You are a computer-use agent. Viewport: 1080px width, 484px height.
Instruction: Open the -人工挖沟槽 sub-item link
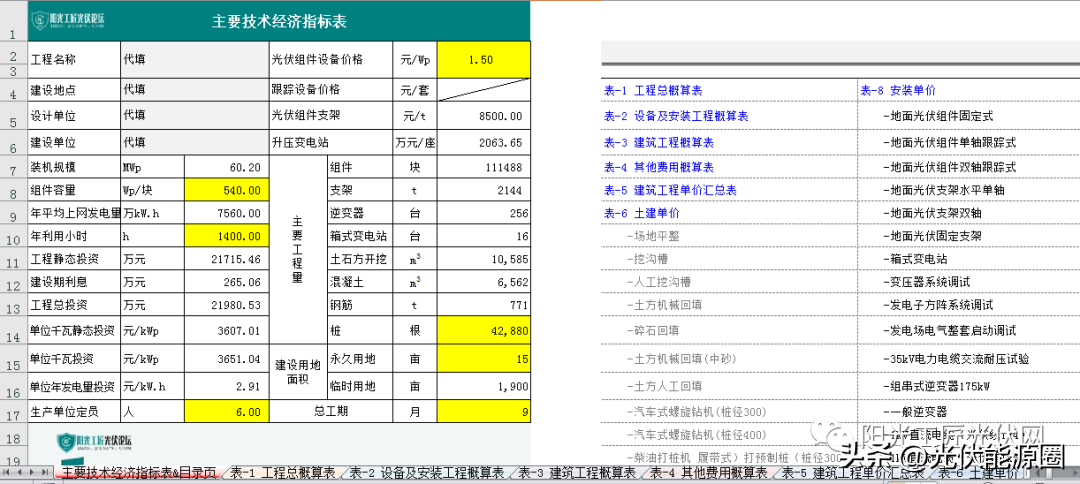pyautogui.click(x=658, y=282)
